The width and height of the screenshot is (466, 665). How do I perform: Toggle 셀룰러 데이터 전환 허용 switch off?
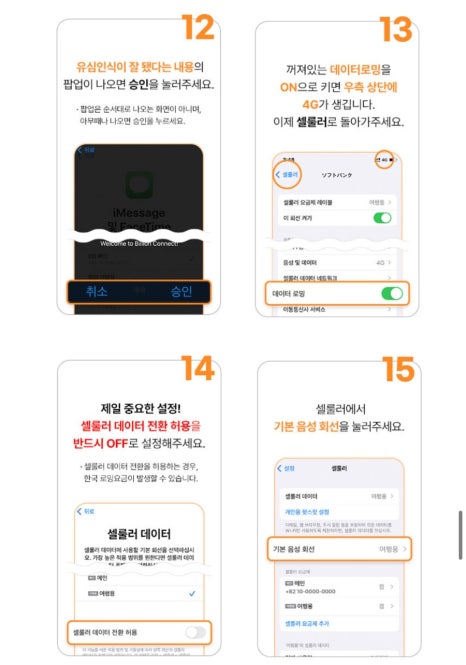coord(195,632)
